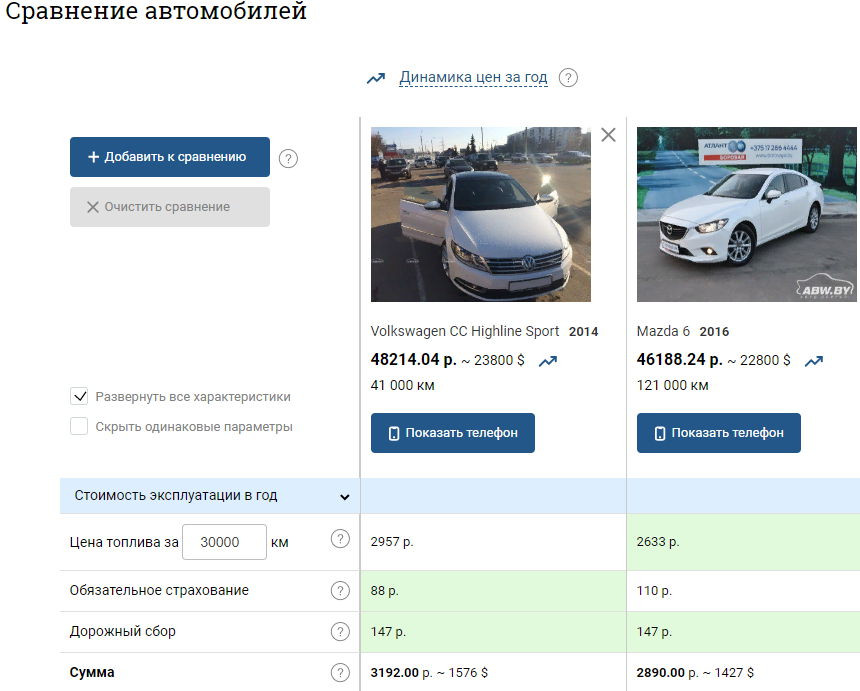The width and height of the screenshot is (860, 691).
Task: Click help icon for 'Обязательное страхование'
Action: tap(340, 591)
